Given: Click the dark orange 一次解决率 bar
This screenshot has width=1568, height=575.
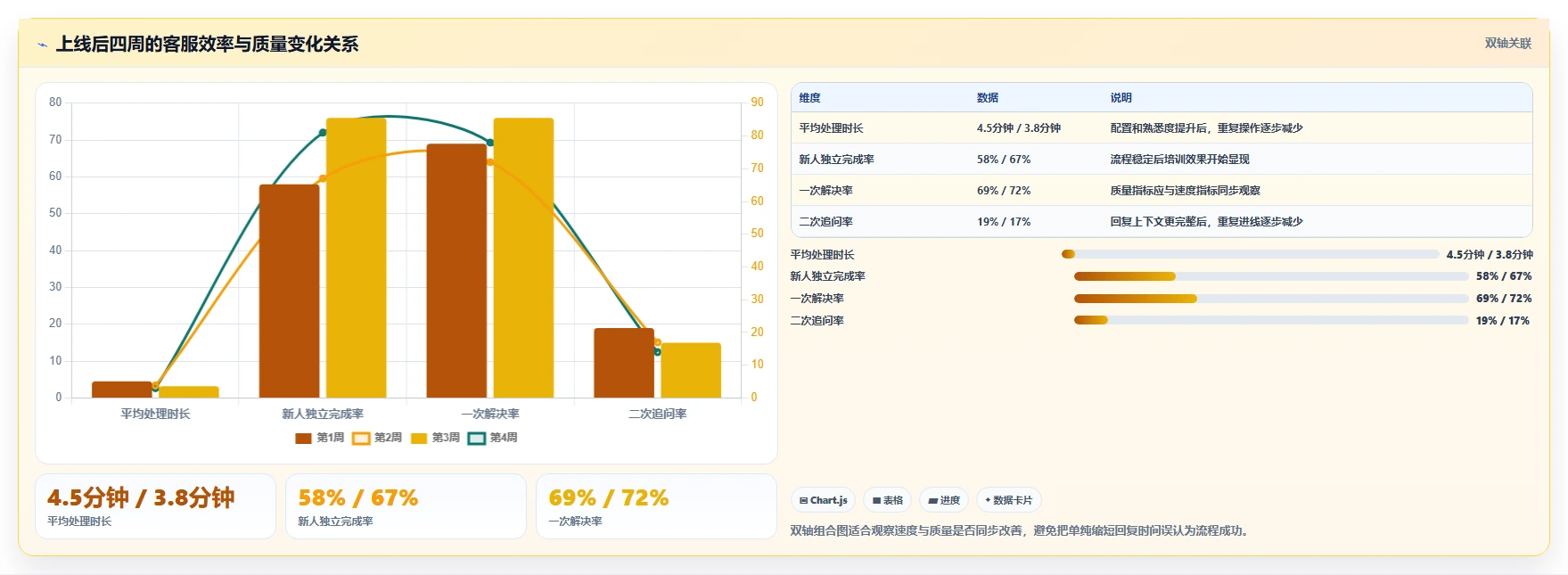Looking at the screenshot, I should [x=456, y=271].
